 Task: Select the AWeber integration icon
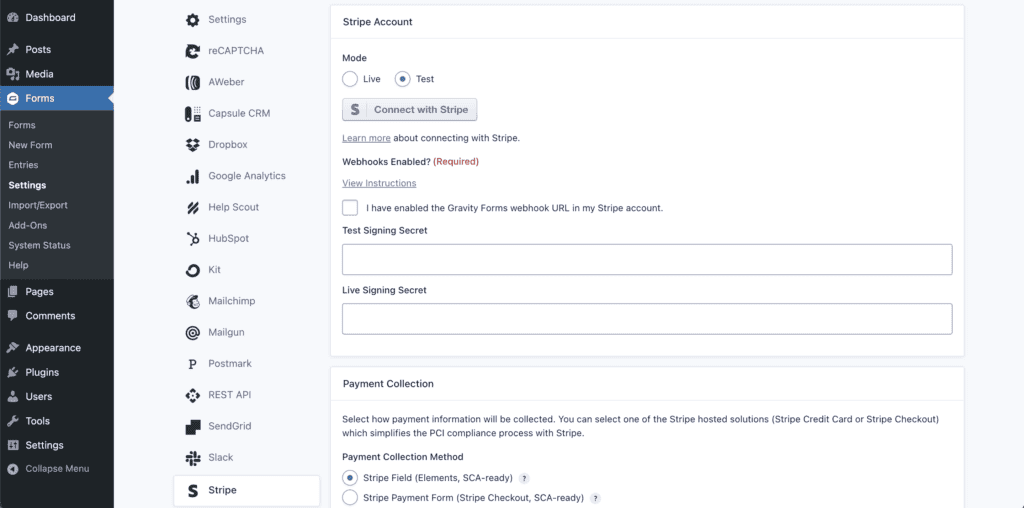coord(193,82)
